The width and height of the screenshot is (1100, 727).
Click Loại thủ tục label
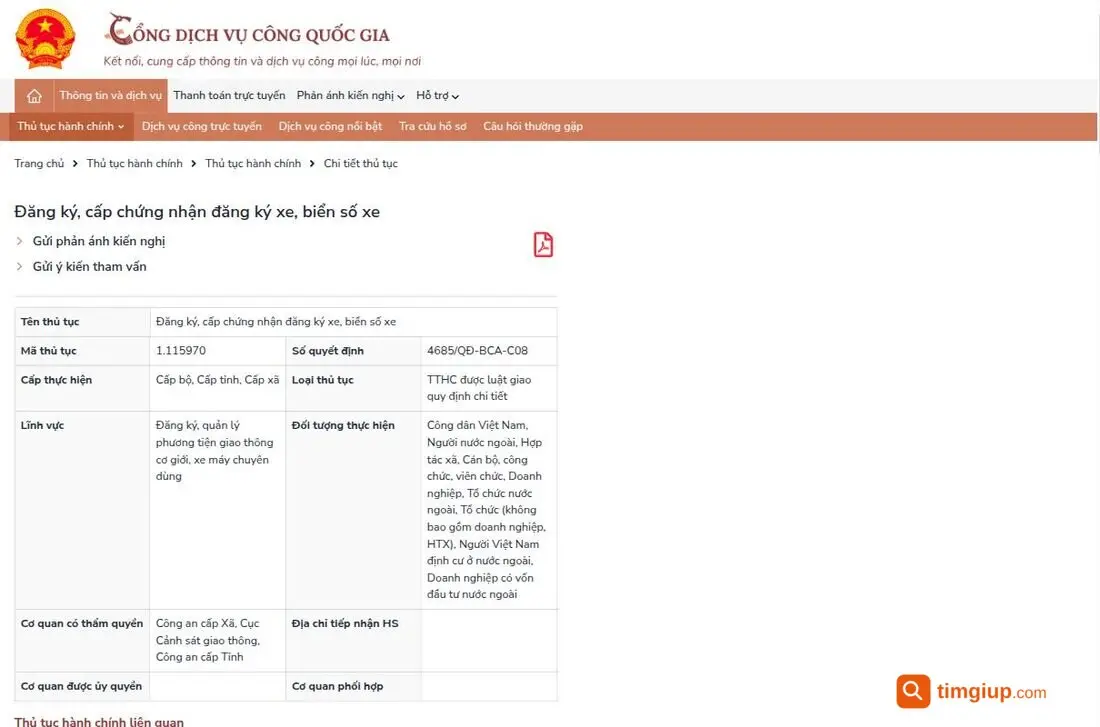323,380
